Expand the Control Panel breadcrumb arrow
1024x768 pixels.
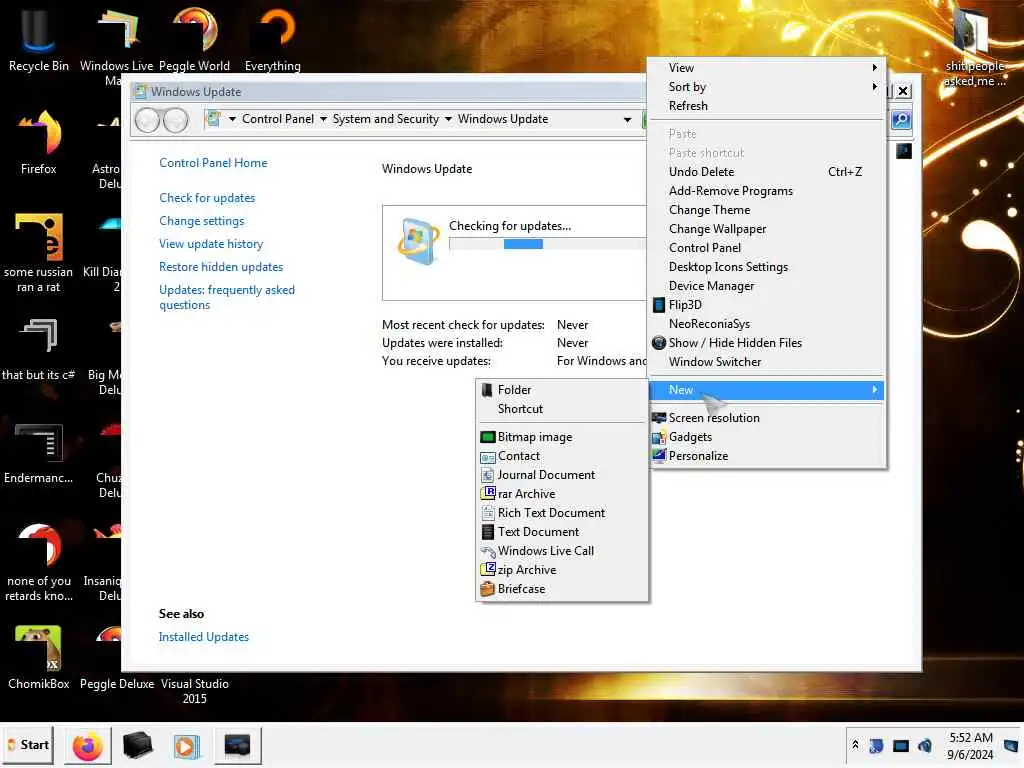click(323, 120)
